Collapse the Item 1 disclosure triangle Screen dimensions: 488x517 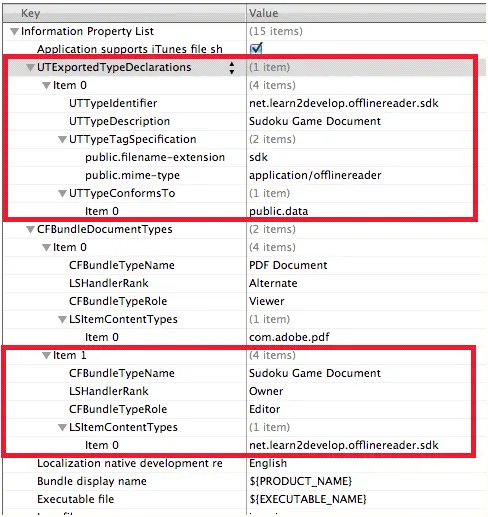(46, 356)
